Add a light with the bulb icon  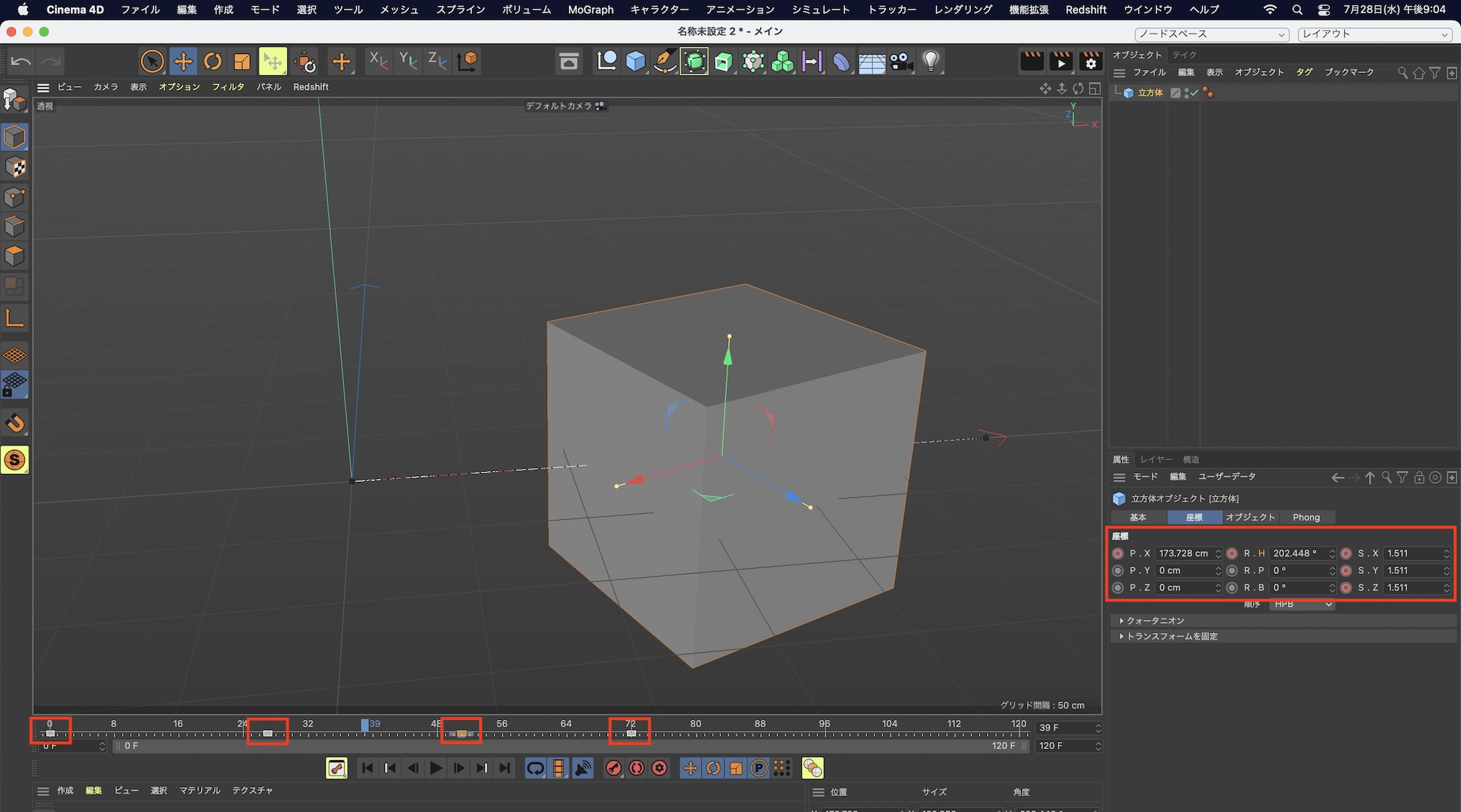[x=931, y=61]
